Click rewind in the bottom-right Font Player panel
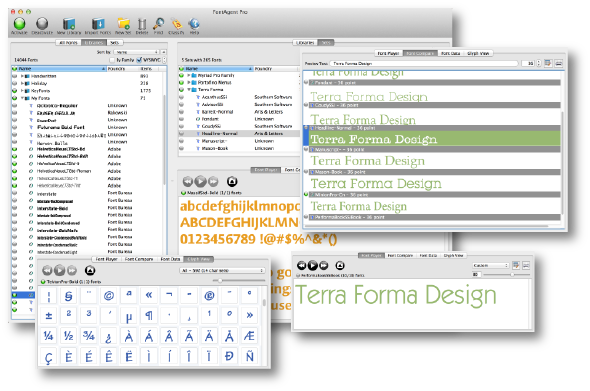The image size is (590, 391). 302,266
